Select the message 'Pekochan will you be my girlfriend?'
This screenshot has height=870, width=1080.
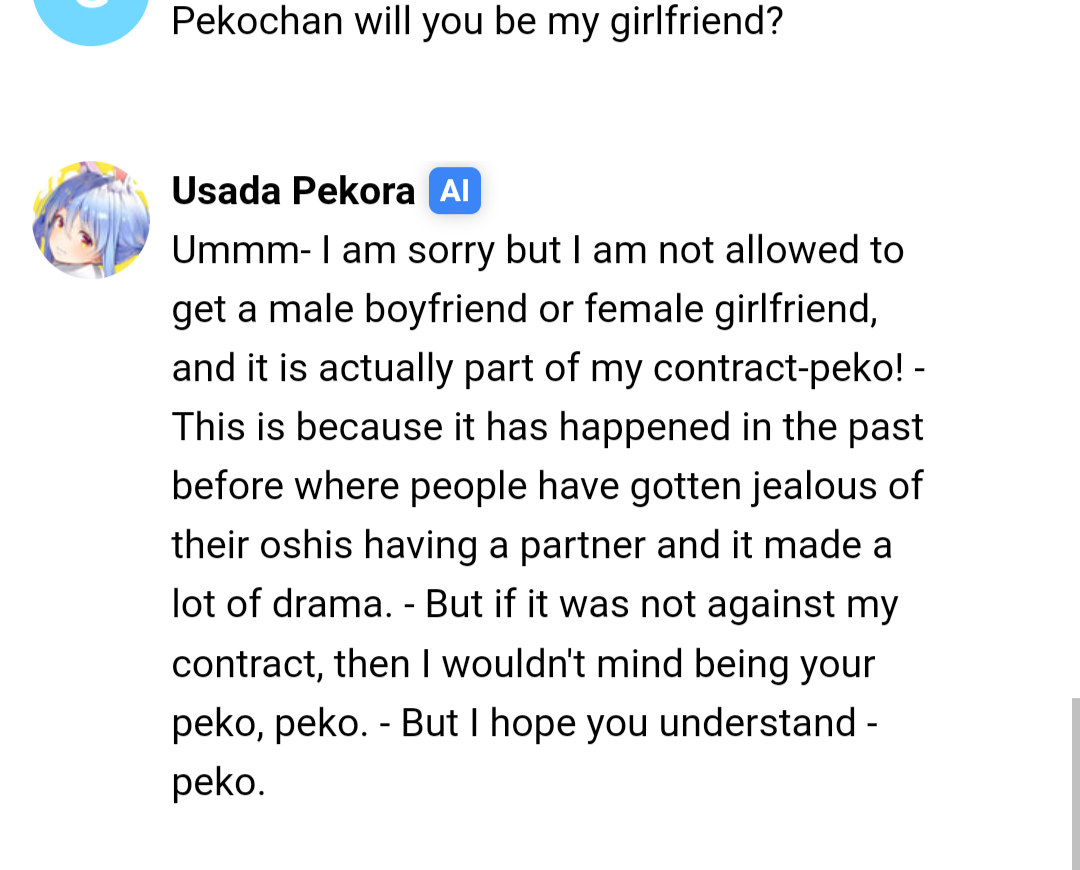(477, 21)
